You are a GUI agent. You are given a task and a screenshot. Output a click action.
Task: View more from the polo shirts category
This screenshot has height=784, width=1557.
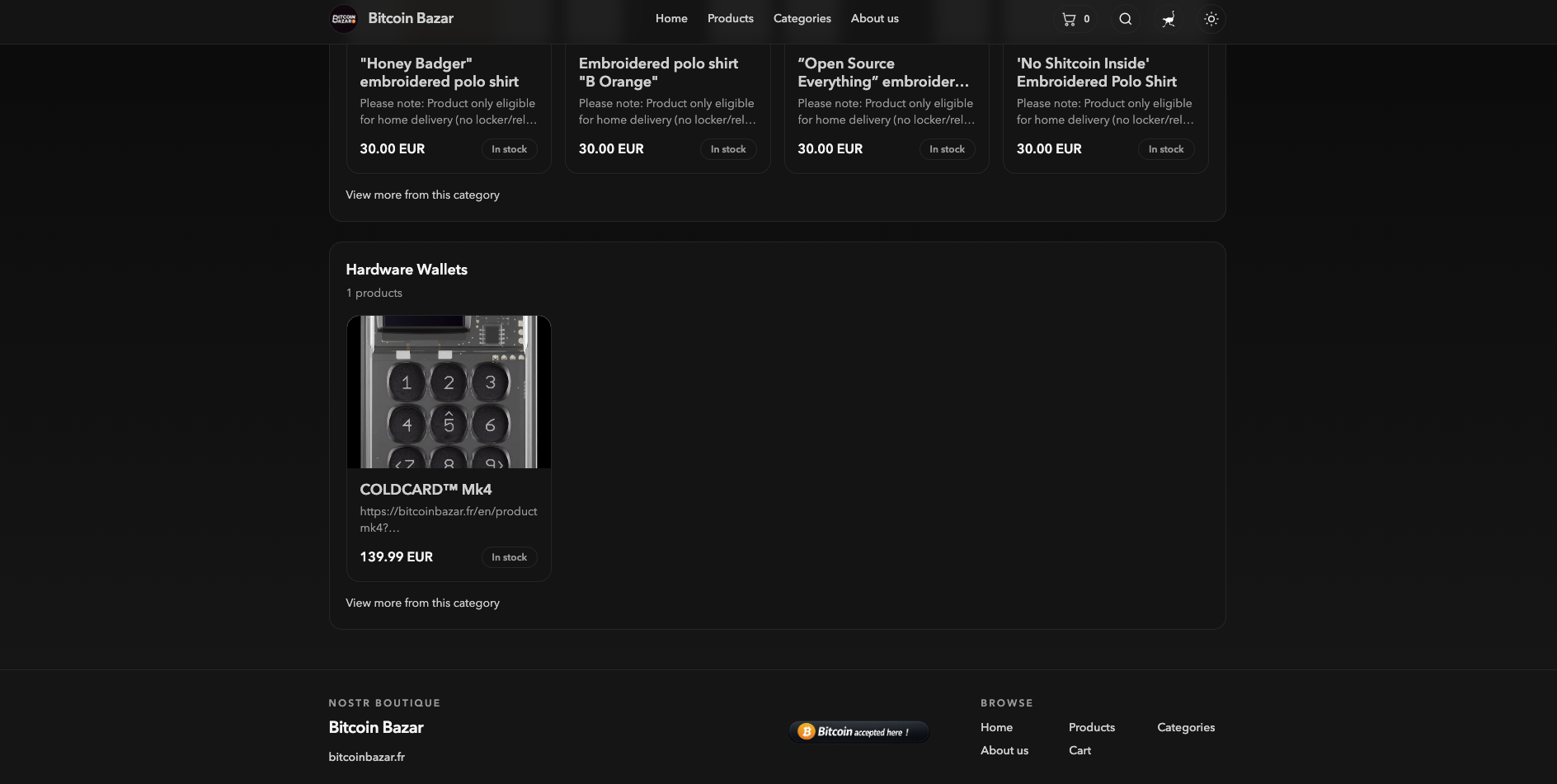pyautogui.click(x=422, y=195)
